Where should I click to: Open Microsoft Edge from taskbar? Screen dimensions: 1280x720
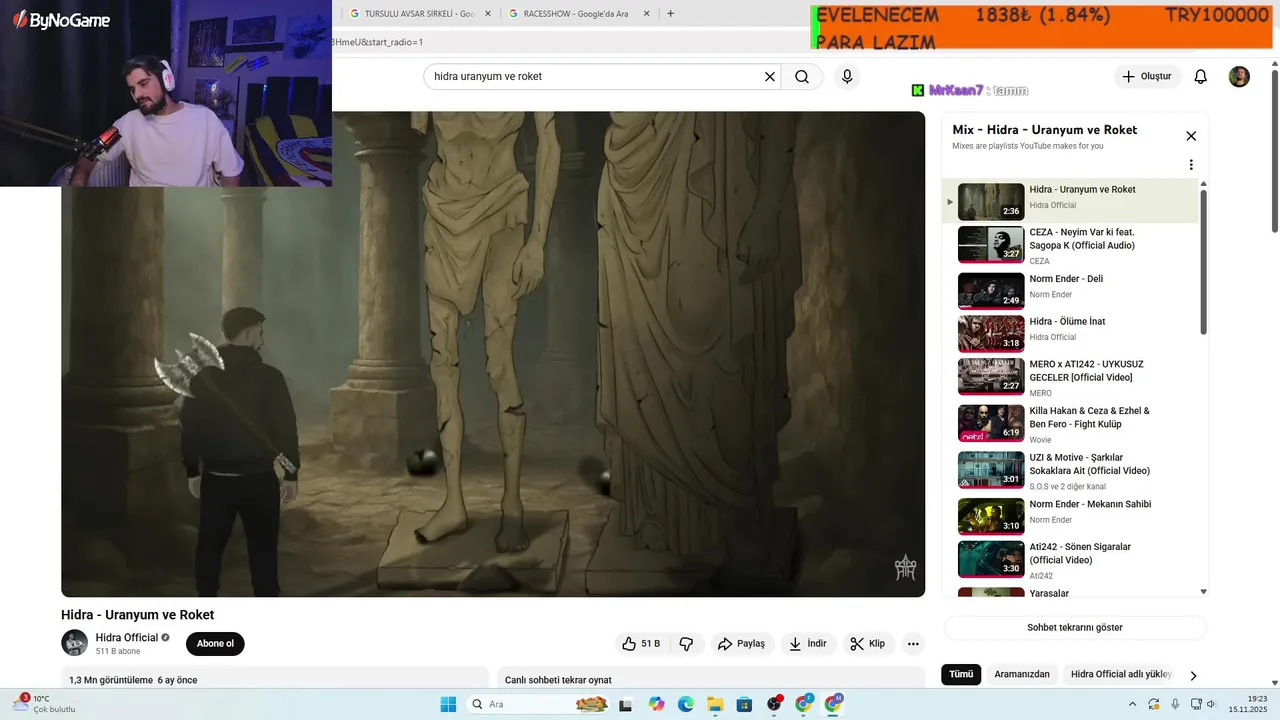686,704
